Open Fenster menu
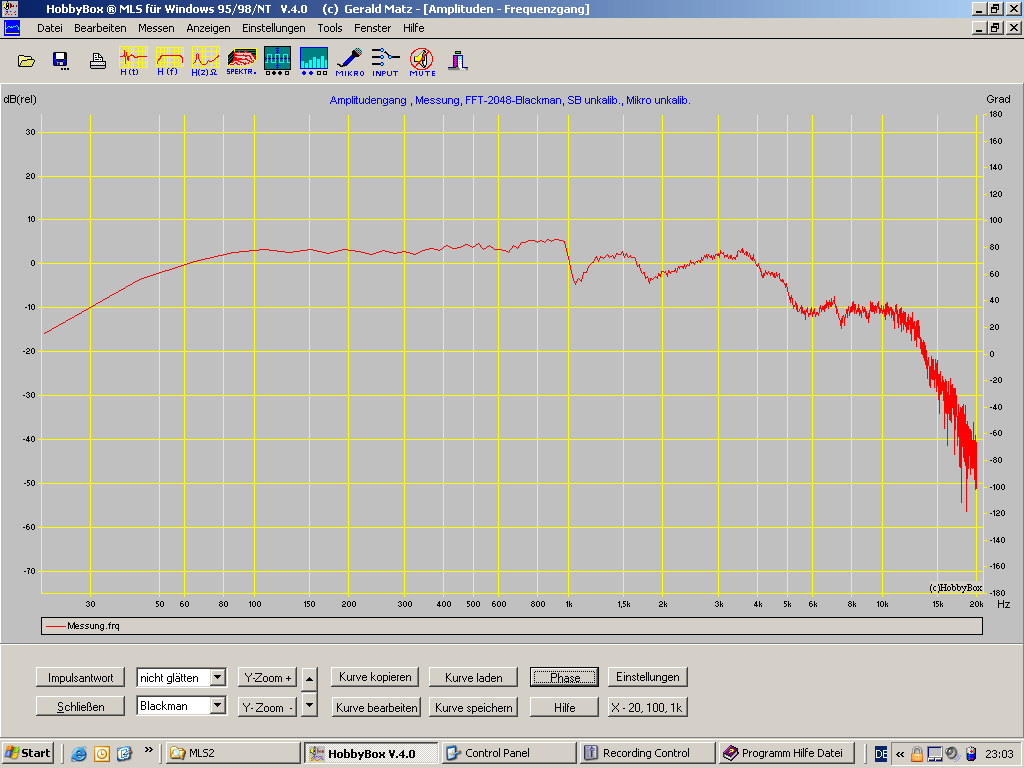Screen dimensions: 1024x768 pos(372,28)
